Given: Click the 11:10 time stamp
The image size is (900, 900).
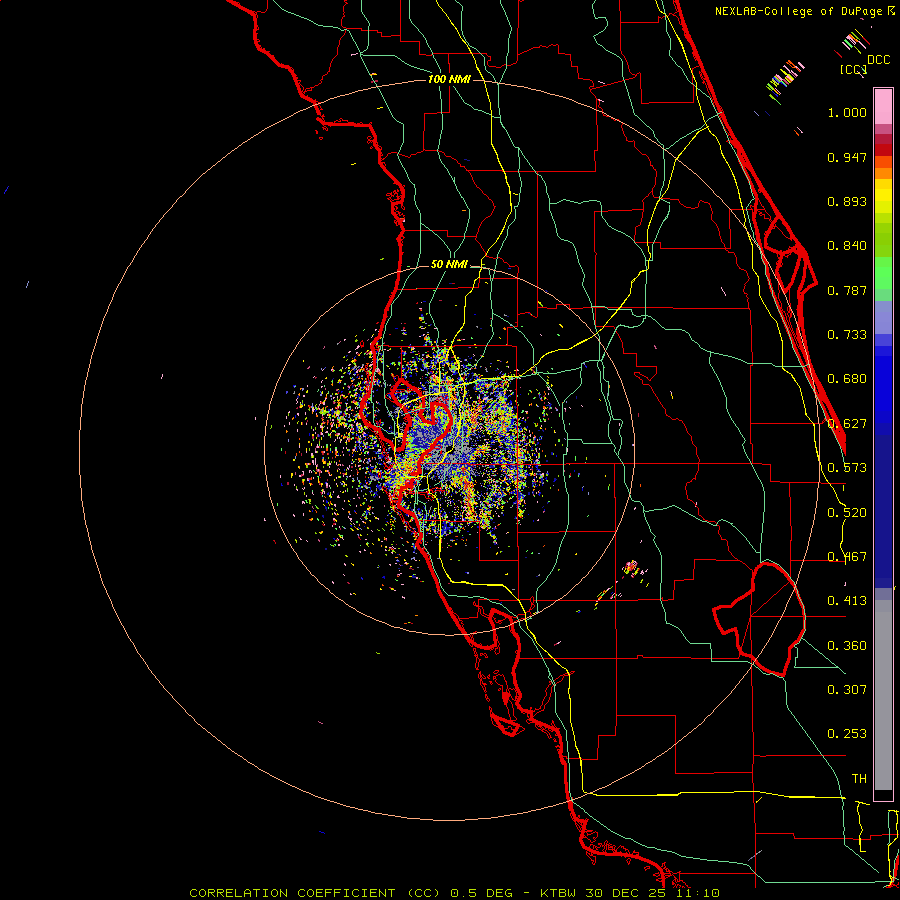Looking at the screenshot, I should [x=699, y=893].
